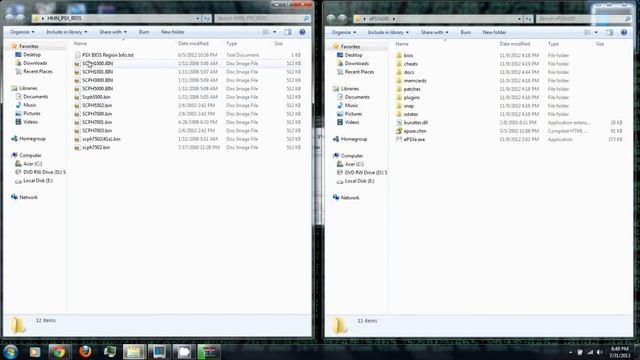Sort by Date modified in right window
This screenshot has width=640, height=360.
pos(515,44)
